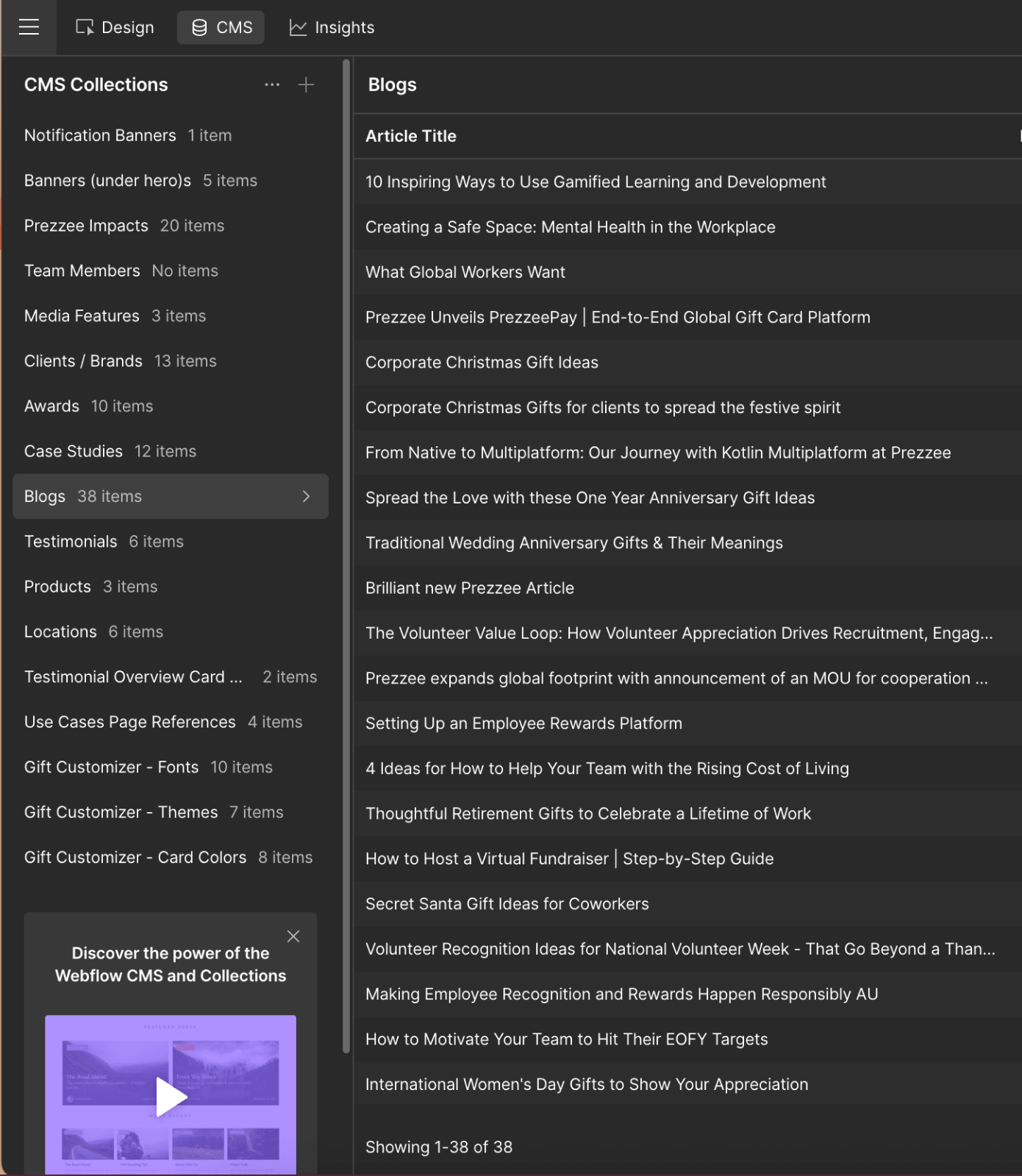The width and height of the screenshot is (1022, 1176).
Task: Open 'How to Host a Virtual Fundraiser' article
Action: tap(688, 859)
